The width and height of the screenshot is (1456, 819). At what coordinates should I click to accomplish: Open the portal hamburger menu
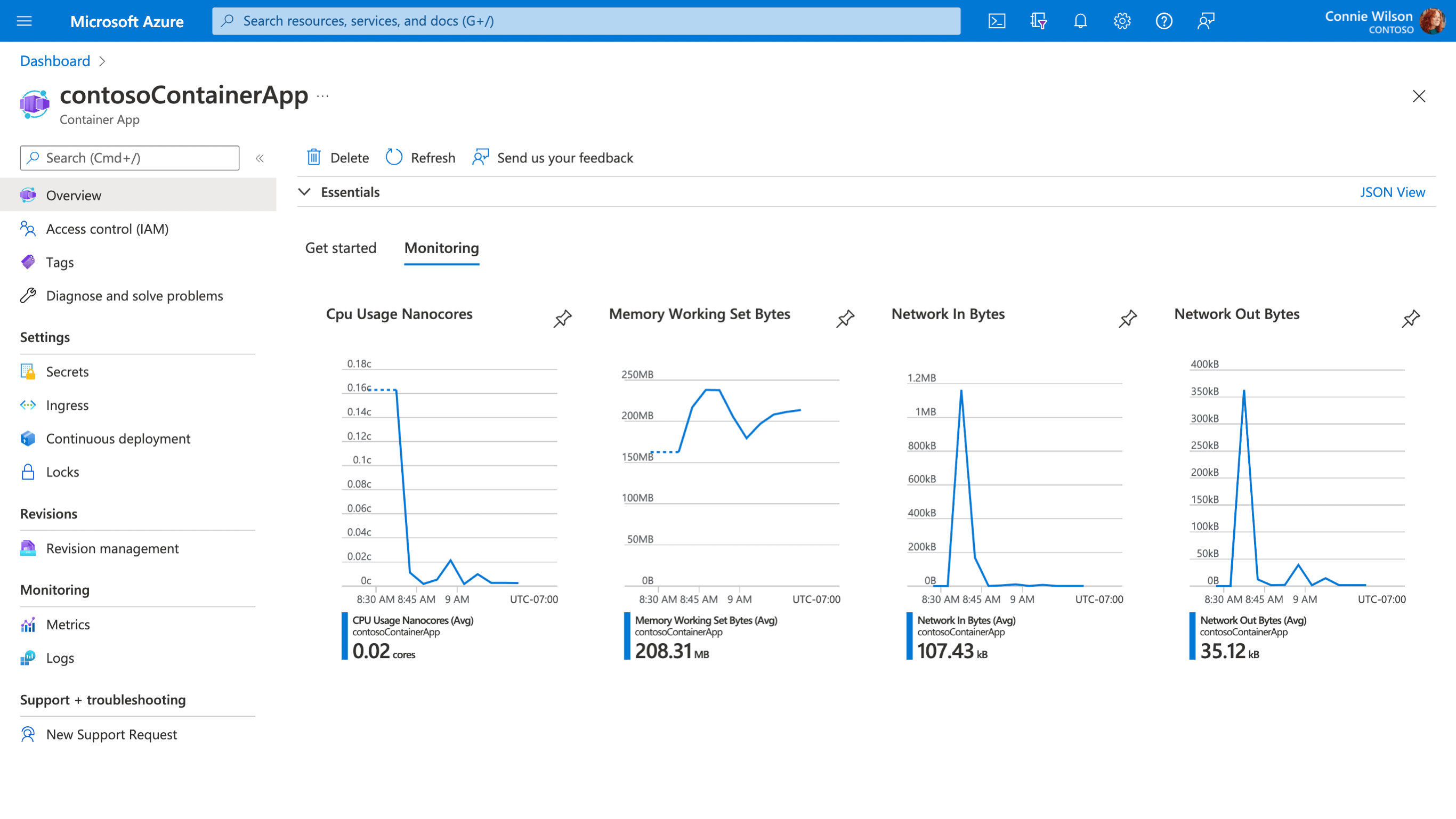[25, 21]
